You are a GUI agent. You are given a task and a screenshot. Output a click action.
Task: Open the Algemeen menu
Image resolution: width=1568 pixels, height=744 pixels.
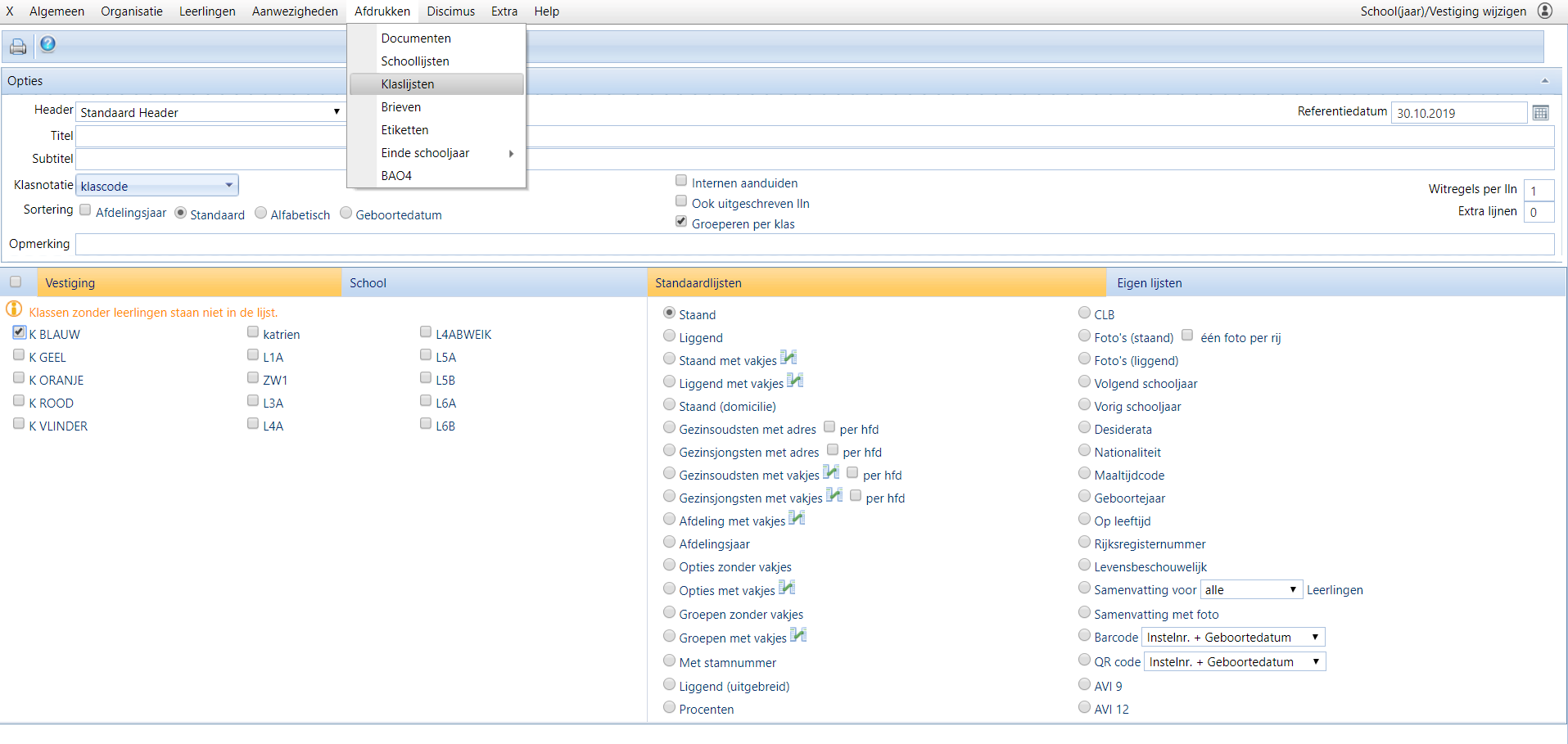[57, 11]
